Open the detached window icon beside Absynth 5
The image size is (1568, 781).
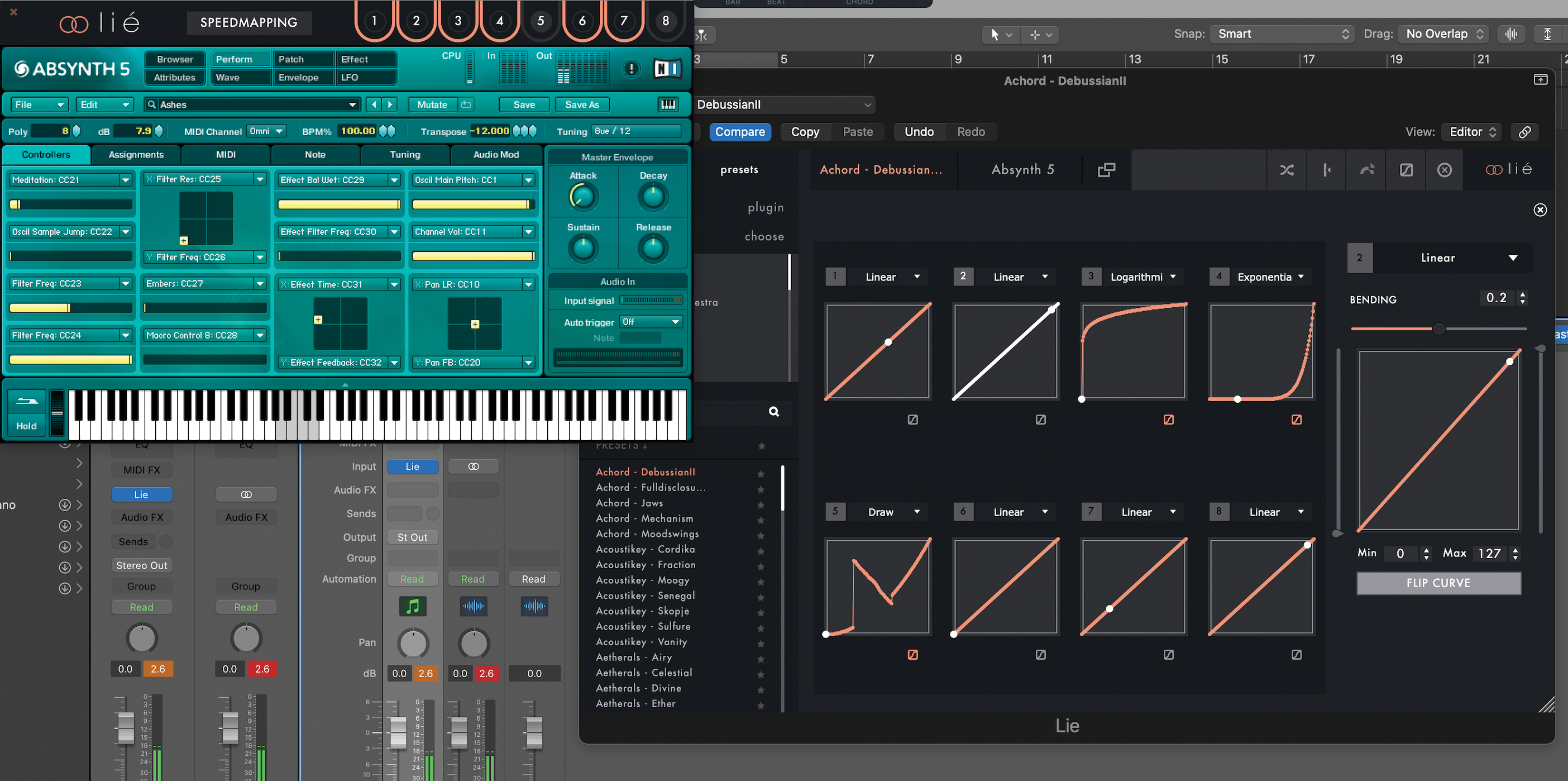point(1106,170)
